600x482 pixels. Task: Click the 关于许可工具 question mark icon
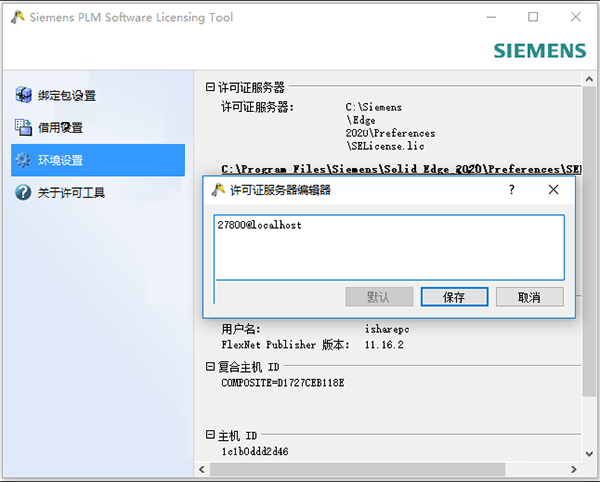pyautogui.click(x=23, y=192)
